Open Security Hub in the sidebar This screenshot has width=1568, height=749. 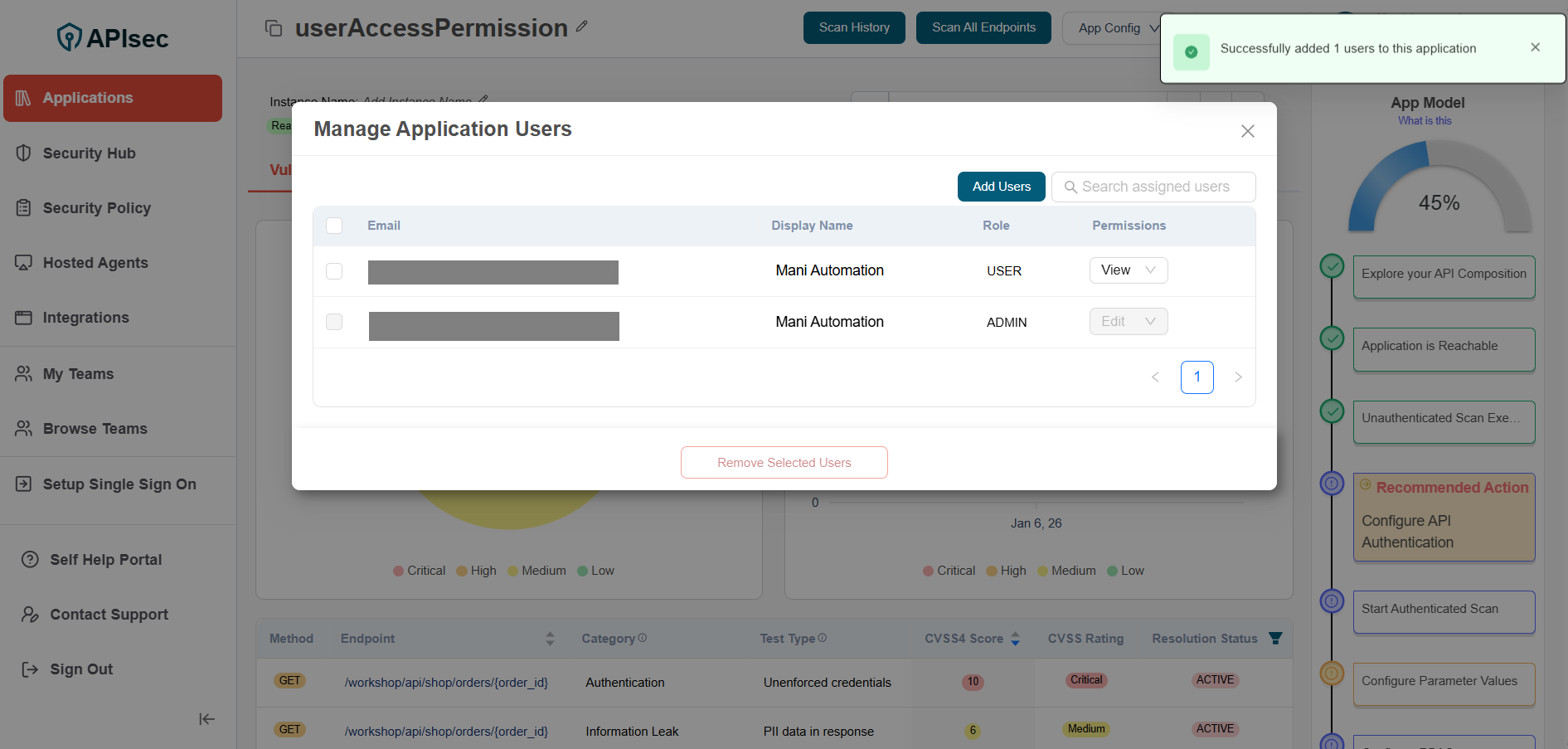89,153
